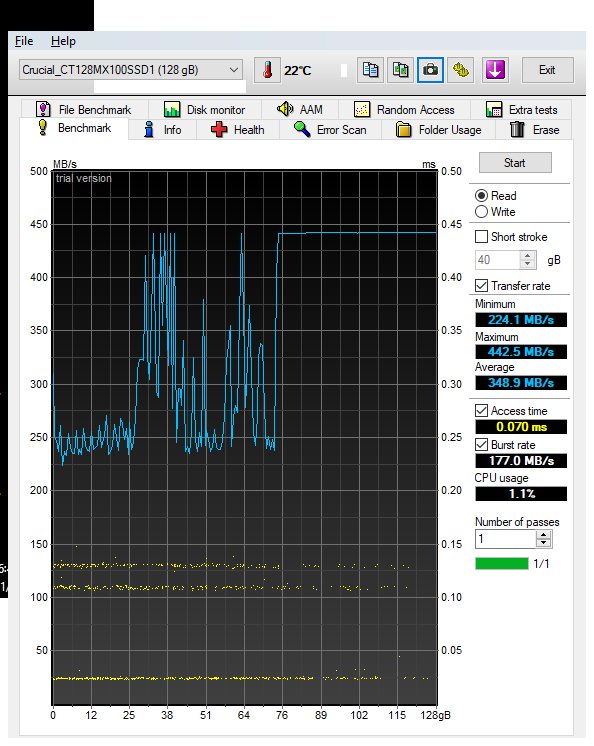Click the short stroke gB input field

(x=497, y=260)
